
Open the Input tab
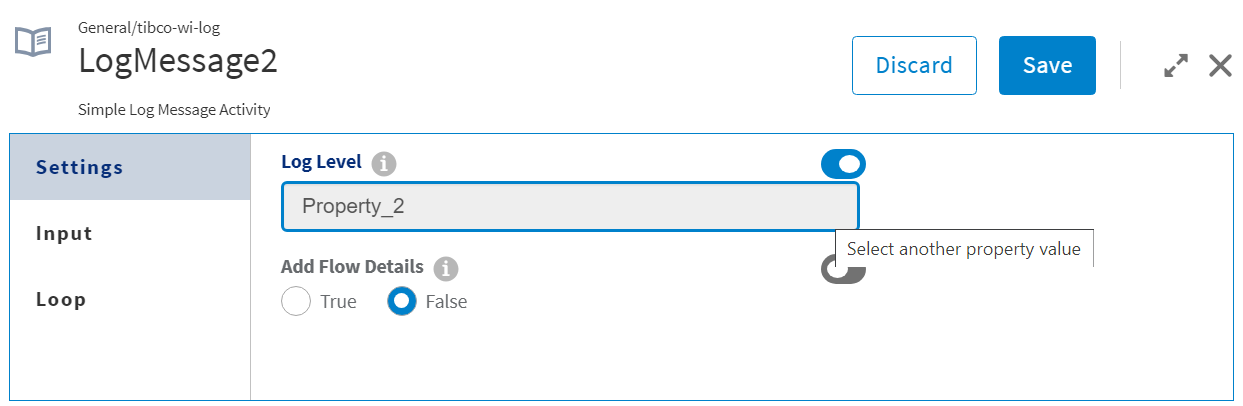64,233
